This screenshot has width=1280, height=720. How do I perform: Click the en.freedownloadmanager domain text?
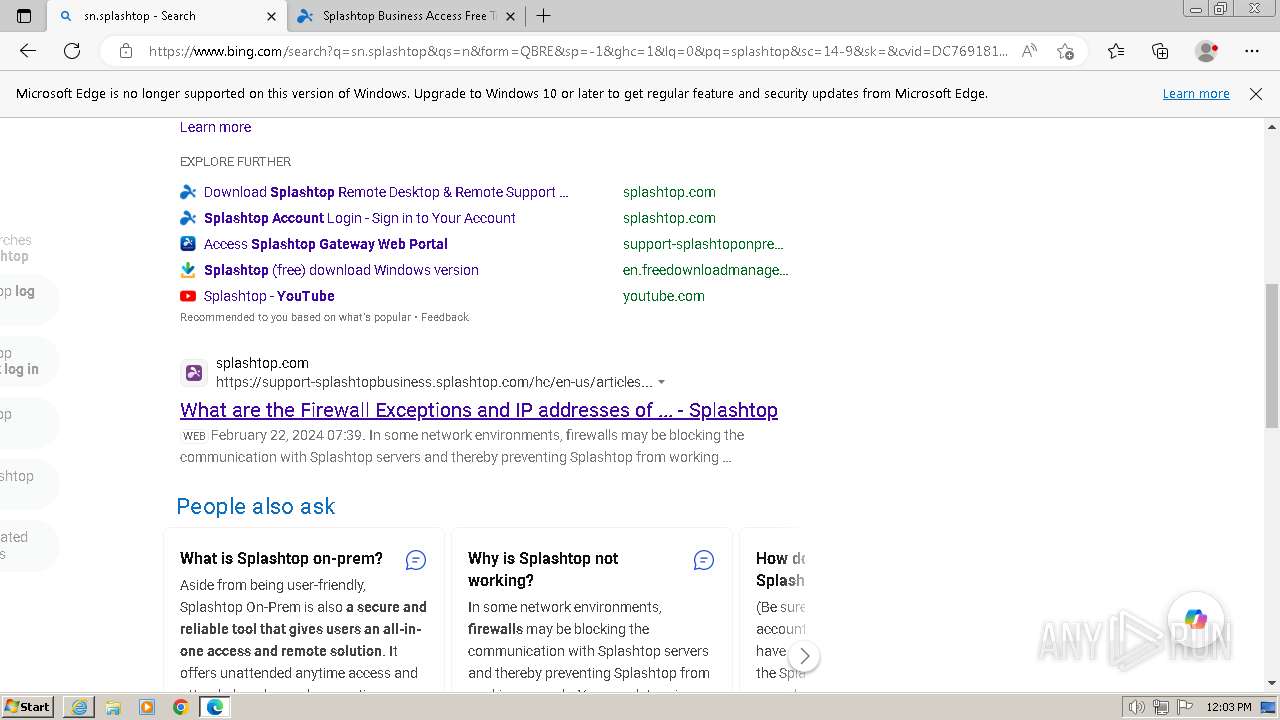[706, 270]
